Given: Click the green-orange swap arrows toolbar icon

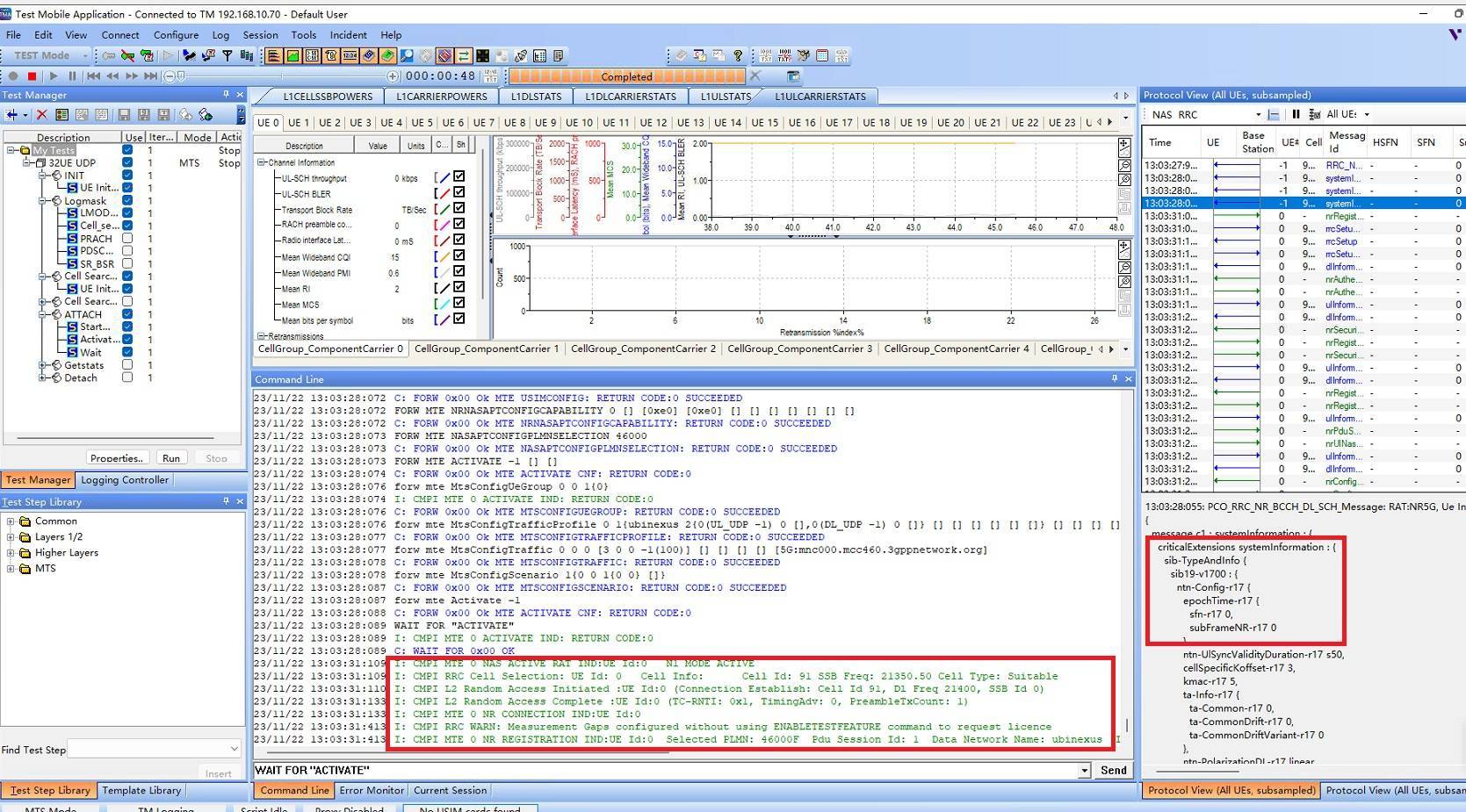Looking at the screenshot, I should (463, 55).
